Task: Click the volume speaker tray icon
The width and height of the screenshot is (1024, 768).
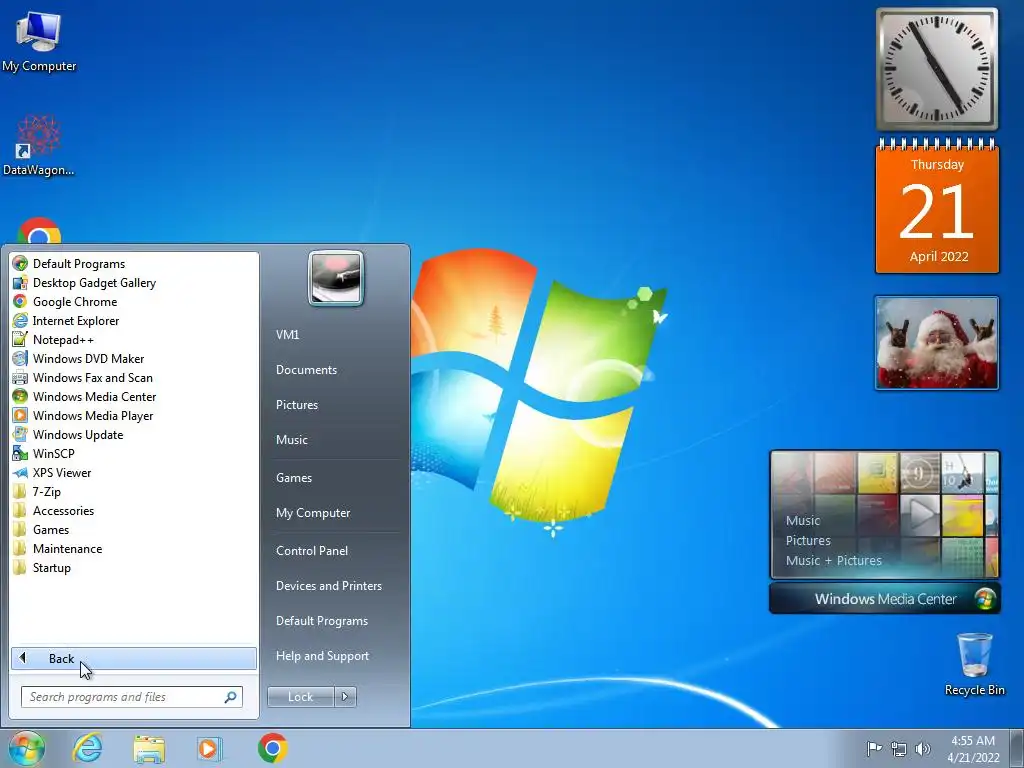Action: point(923,749)
